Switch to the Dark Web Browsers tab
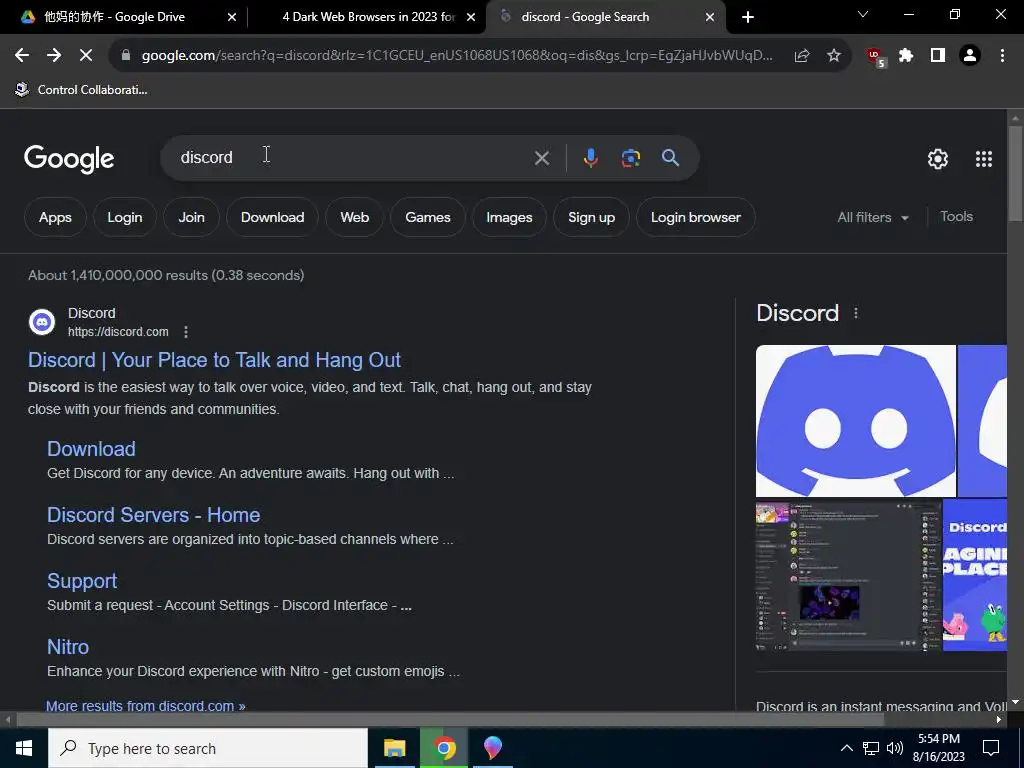1024x768 pixels. pyautogui.click(x=368, y=17)
